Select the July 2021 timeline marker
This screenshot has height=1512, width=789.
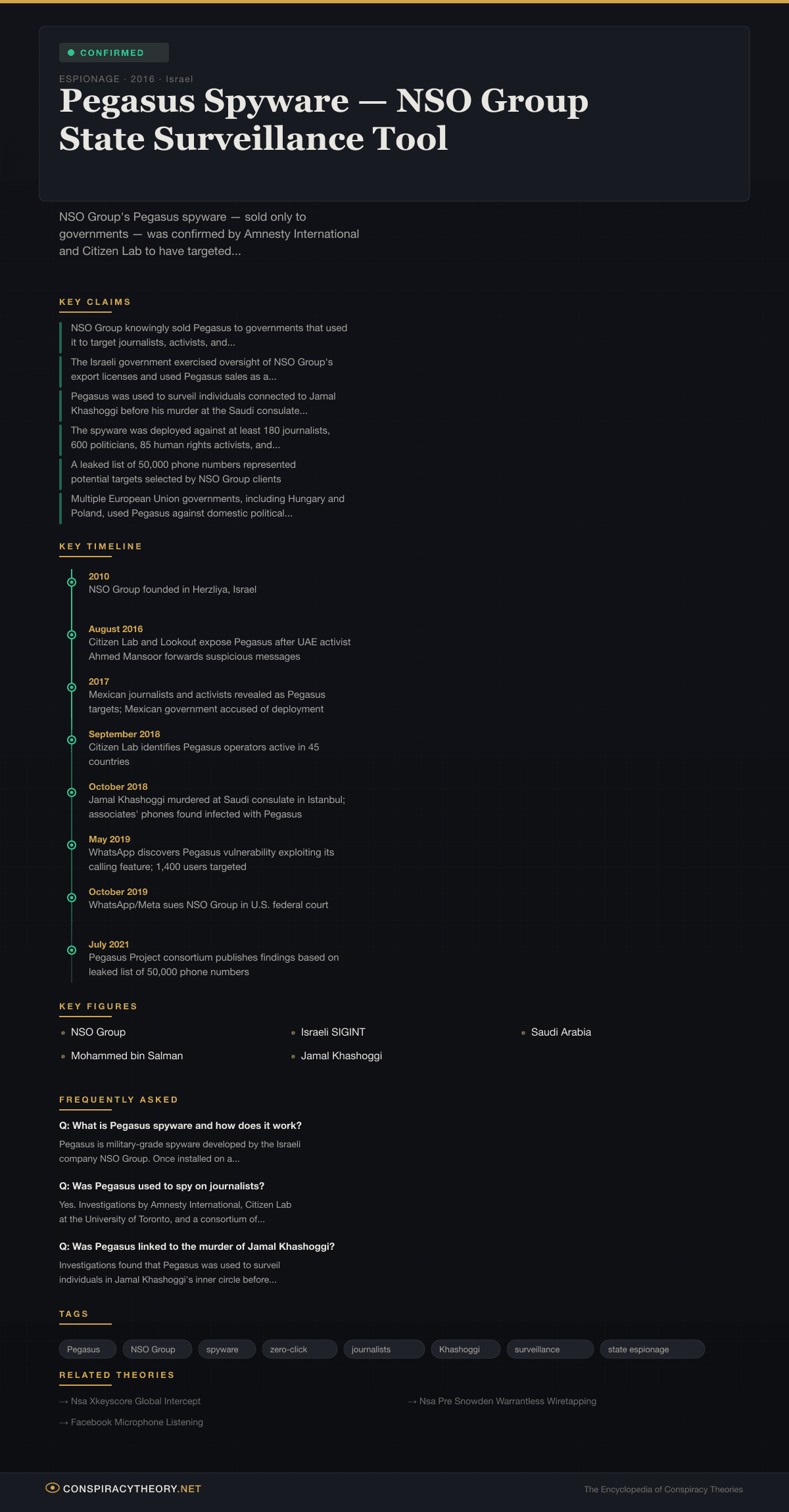click(72, 950)
